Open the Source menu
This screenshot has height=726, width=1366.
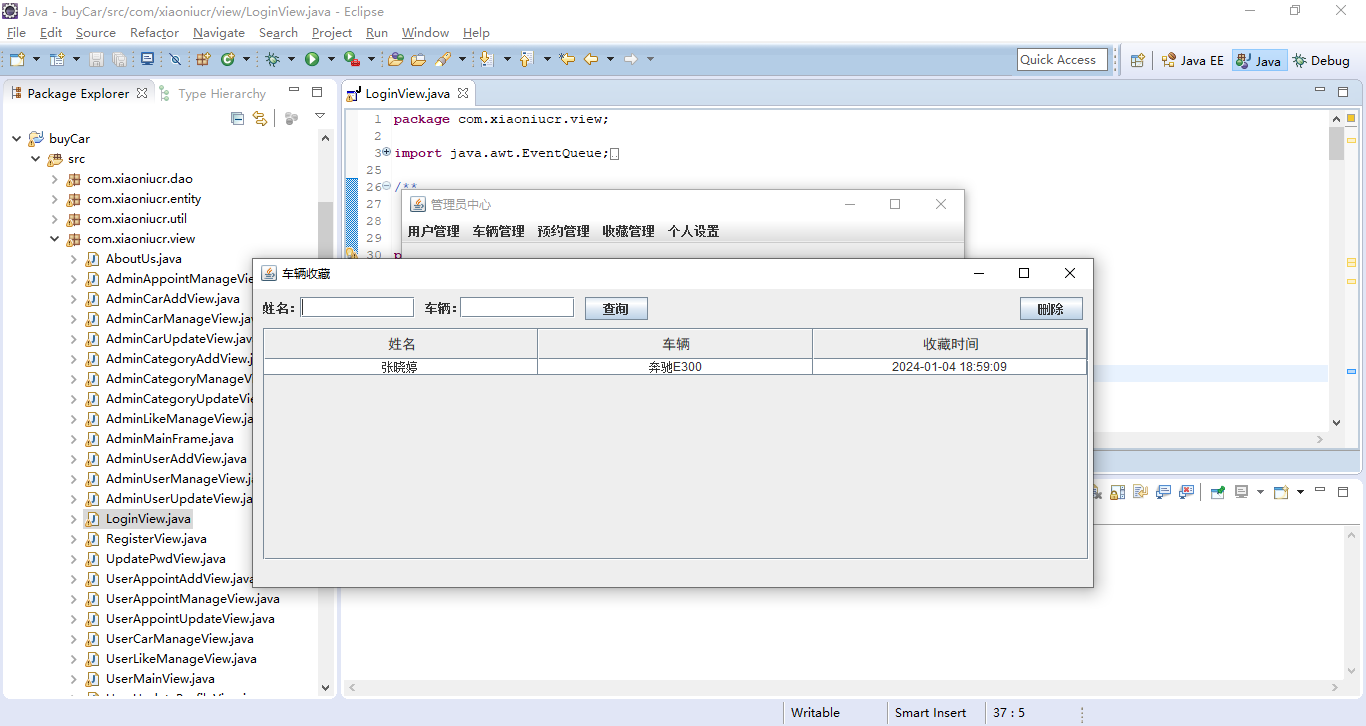click(x=96, y=33)
